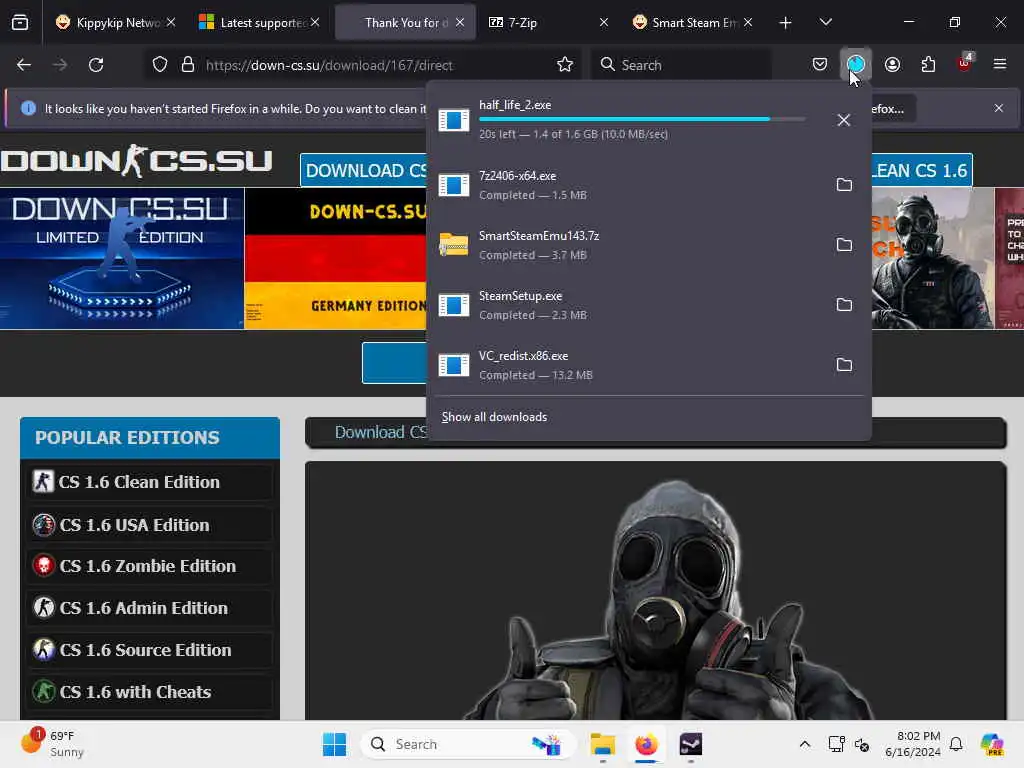1024x768 pixels.
Task: Open the VC_redist.x86.exe download entry
Action: [x=627, y=365]
